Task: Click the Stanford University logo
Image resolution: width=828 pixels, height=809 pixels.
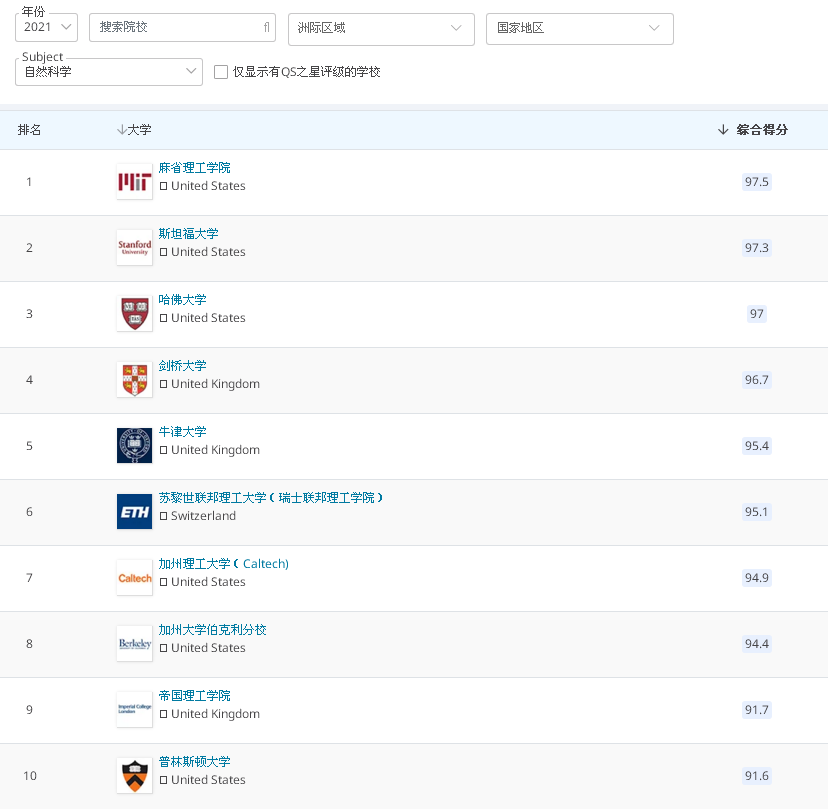Action: [x=135, y=248]
